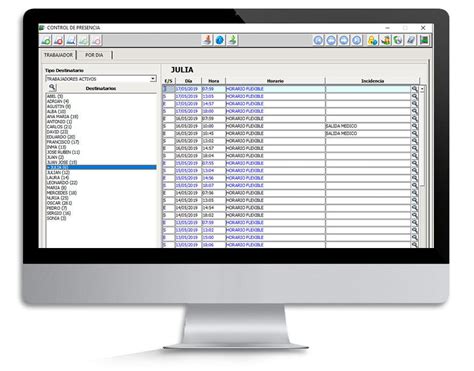Click the green figure icon beside the blue sphere
Image resolution: width=474 pixels, height=371 pixels.
click(232, 40)
